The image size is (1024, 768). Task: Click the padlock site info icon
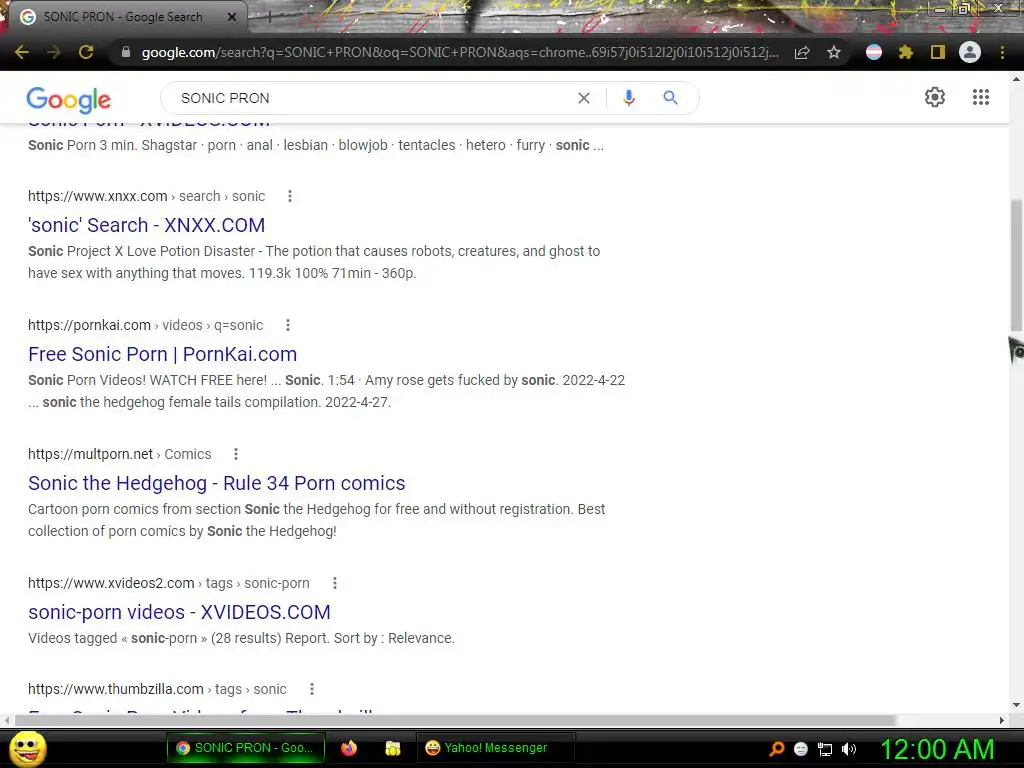126,52
